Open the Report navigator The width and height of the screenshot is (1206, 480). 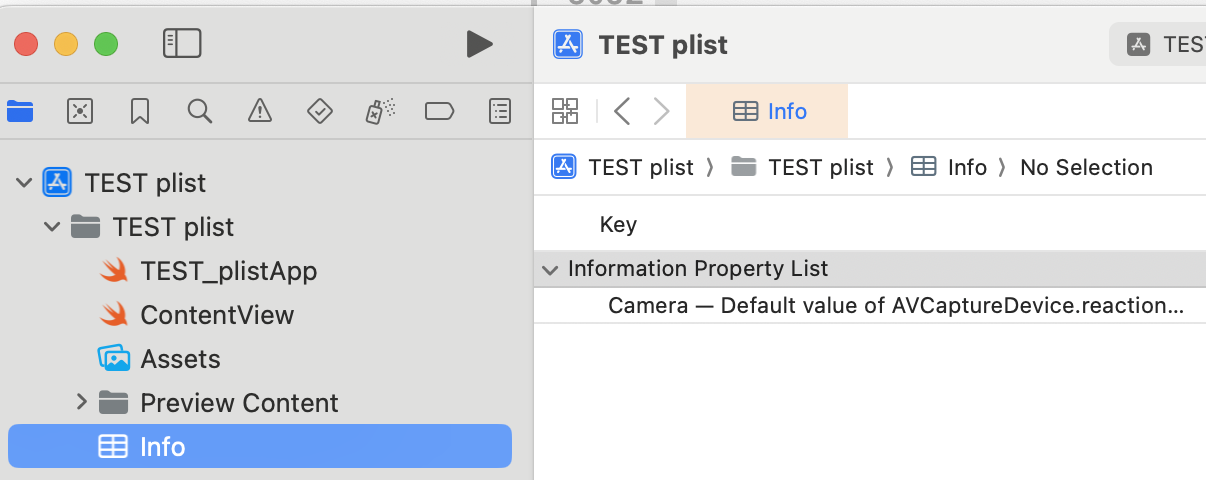[x=500, y=111]
